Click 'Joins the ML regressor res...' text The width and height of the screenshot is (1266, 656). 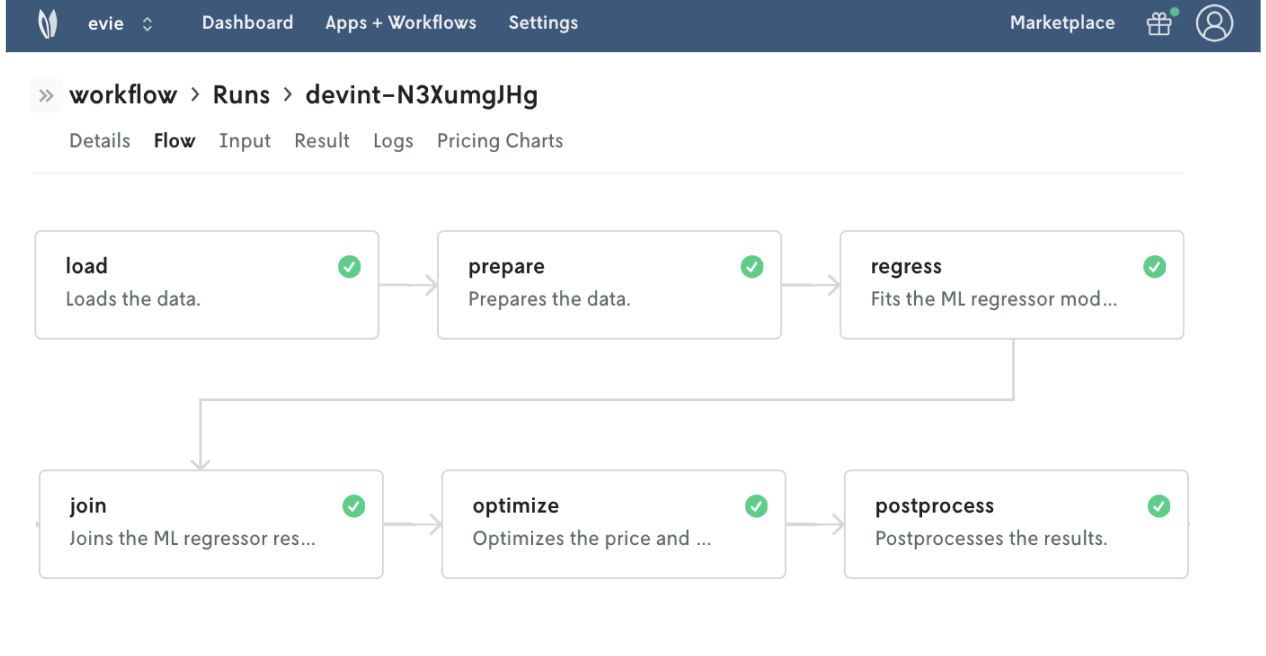coord(193,538)
